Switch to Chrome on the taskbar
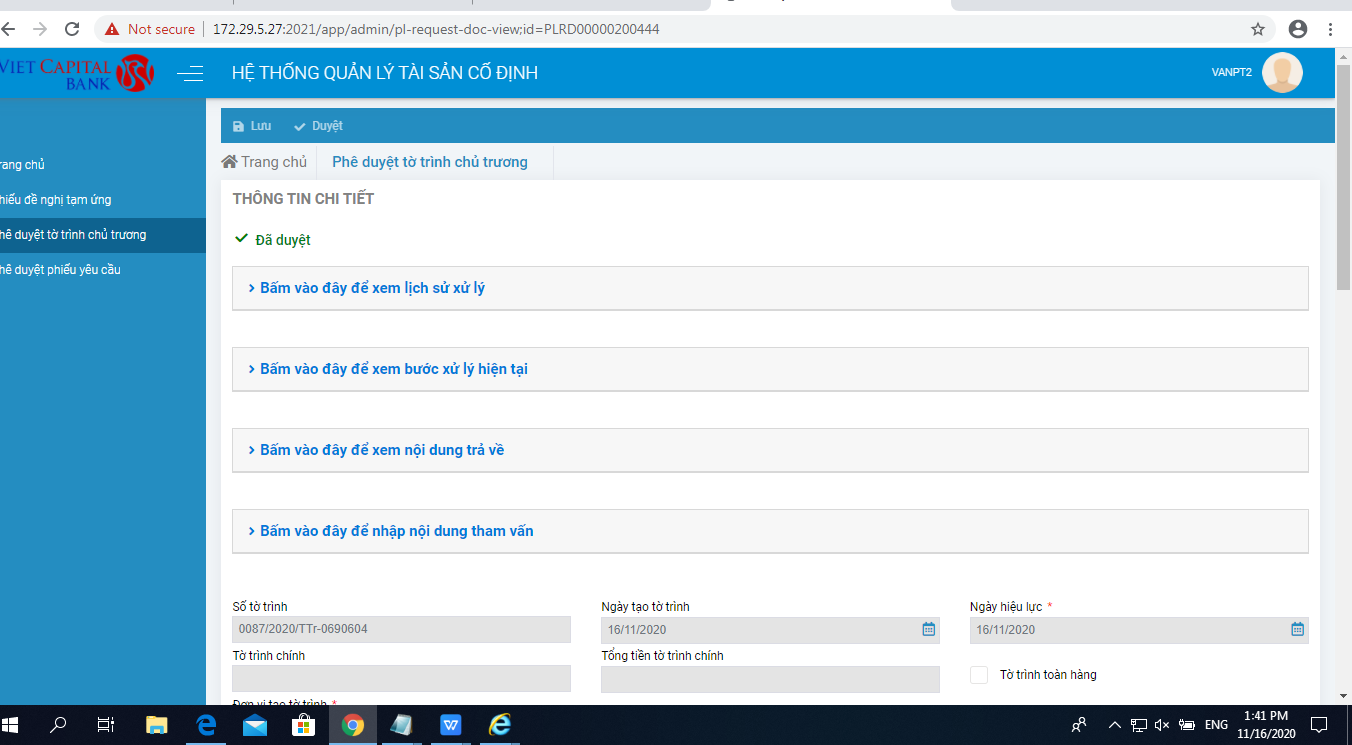1352x745 pixels. pos(352,725)
